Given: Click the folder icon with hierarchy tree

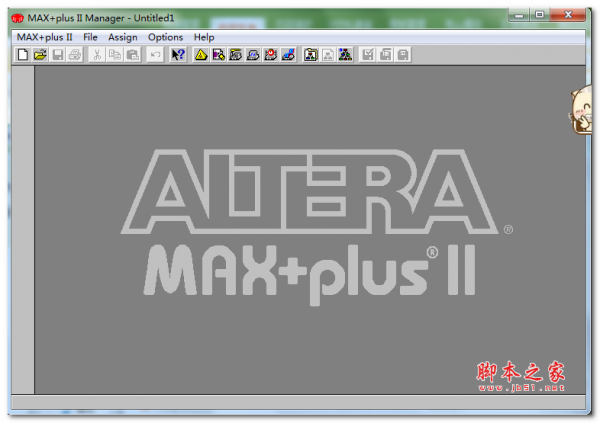Looking at the screenshot, I should [310, 55].
